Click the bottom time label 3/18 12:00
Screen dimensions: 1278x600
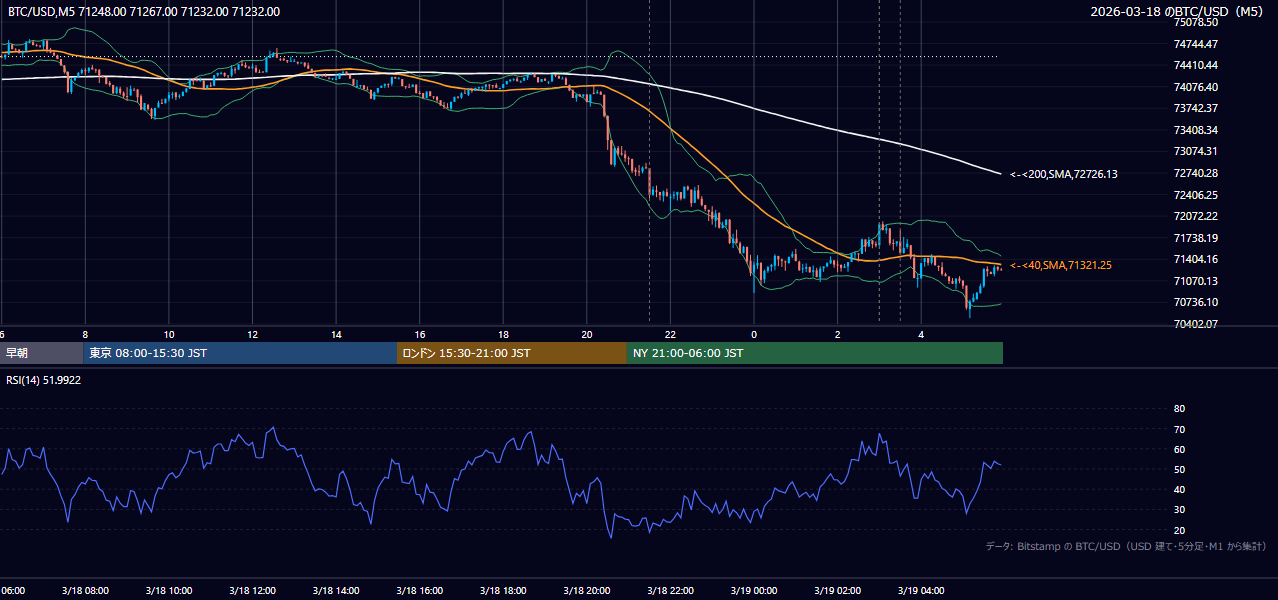(x=252, y=591)
